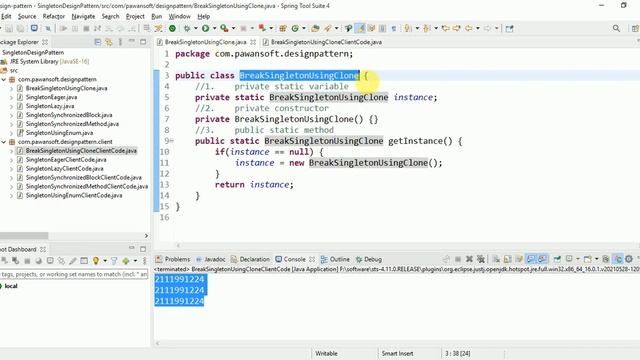Click Remove Launch X icon in Console
The height and width of the screenshot is (360, 640).
click(469, 259)
